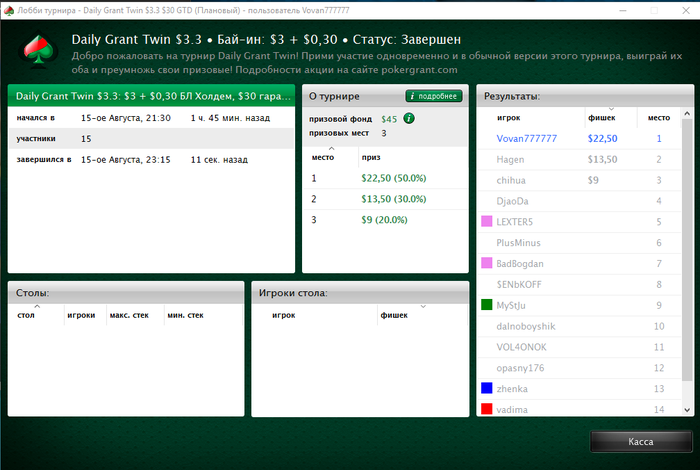This screenshot has width=700, height=470.
Task: Click the pink color tag next to LEXTER5
Action: click(x=487, y=221)
